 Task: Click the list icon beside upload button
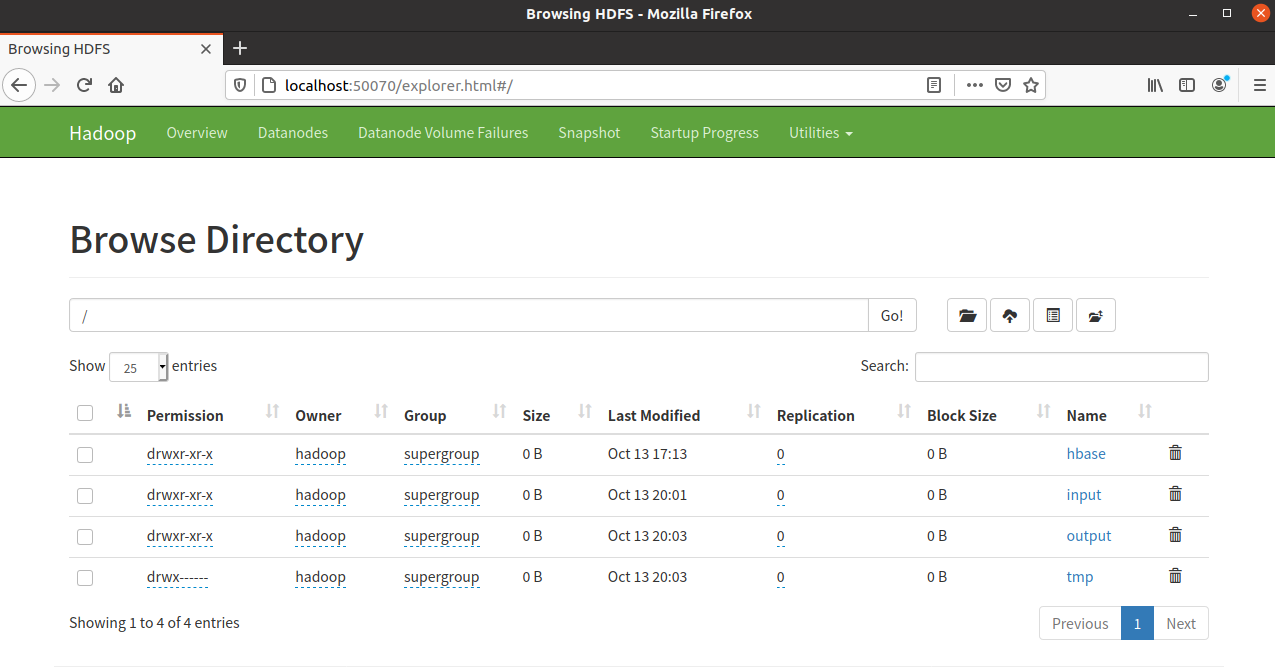coord(1053,316)
